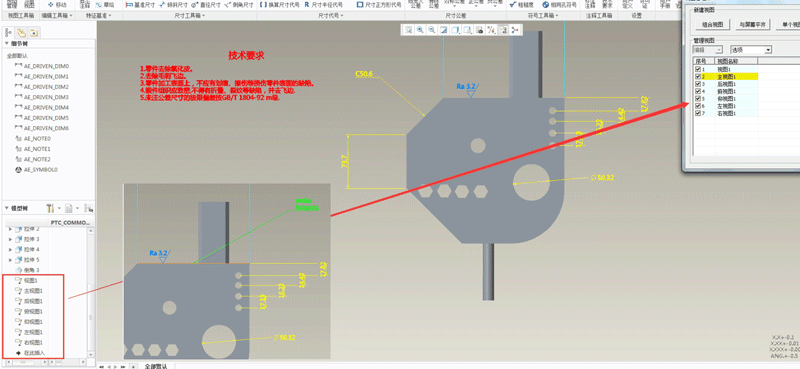This screenshot has width=800, height=369.
Task: Click the refit view icon in view toolbar
Action: click(x=409, y=30)
